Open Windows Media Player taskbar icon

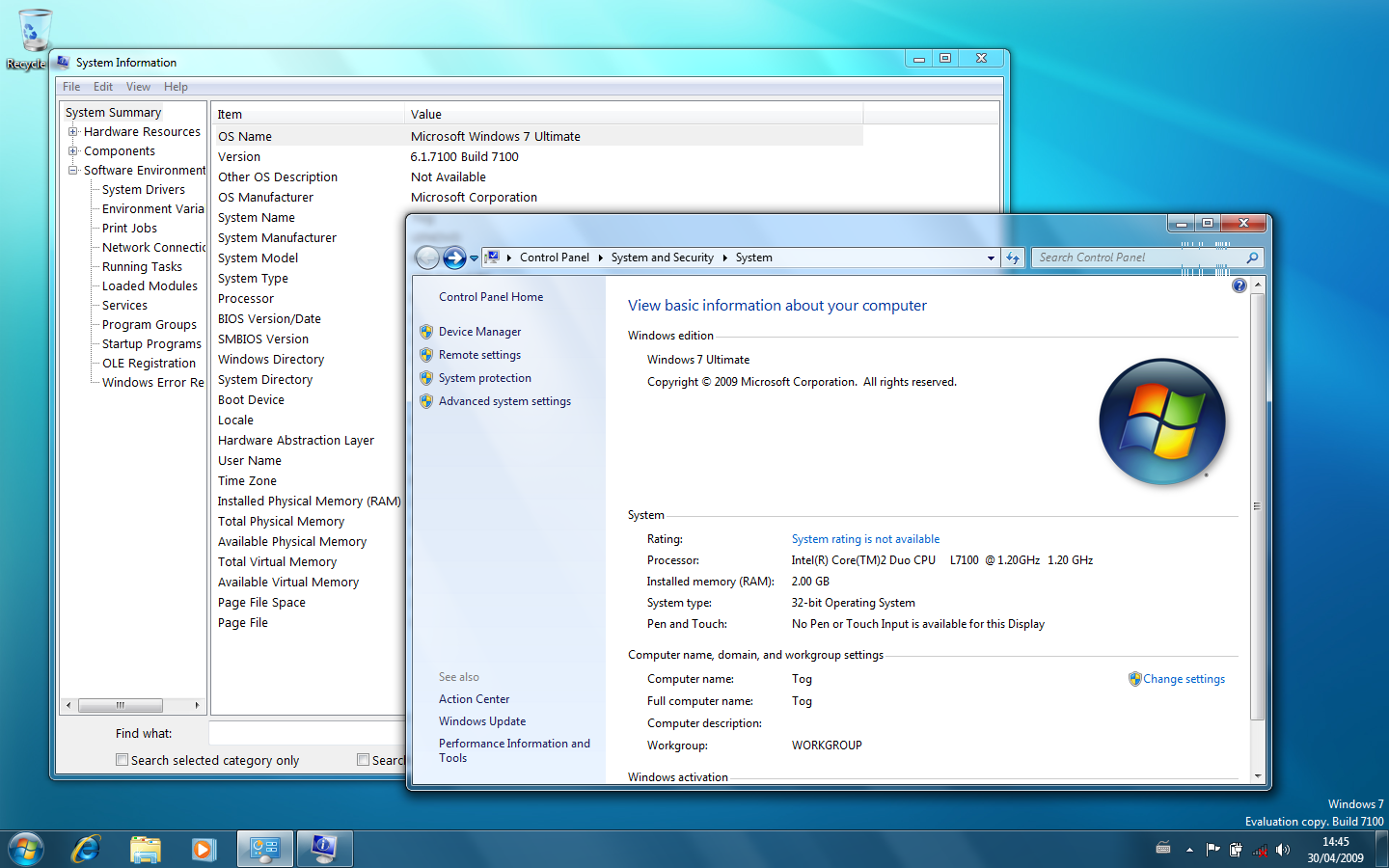(203, 849)
